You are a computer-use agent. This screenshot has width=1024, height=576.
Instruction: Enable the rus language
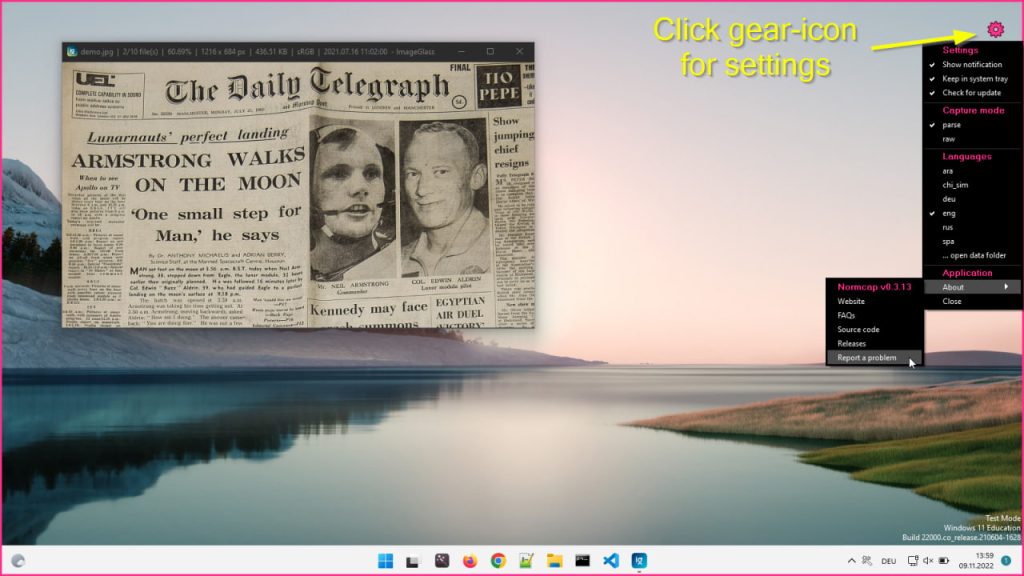point(972,227)
